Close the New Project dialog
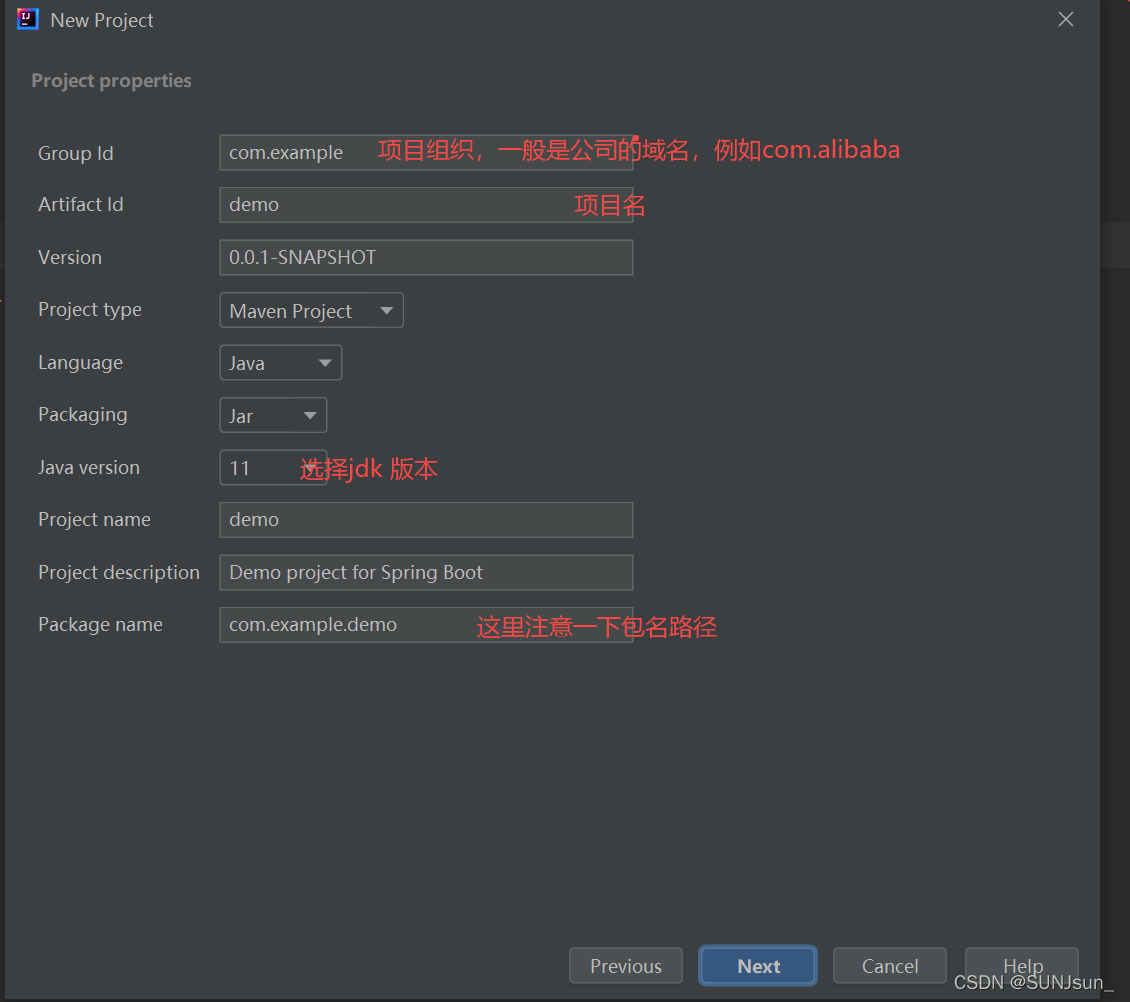Viewport: 1130px width, 1002px height. [1065, 18]
